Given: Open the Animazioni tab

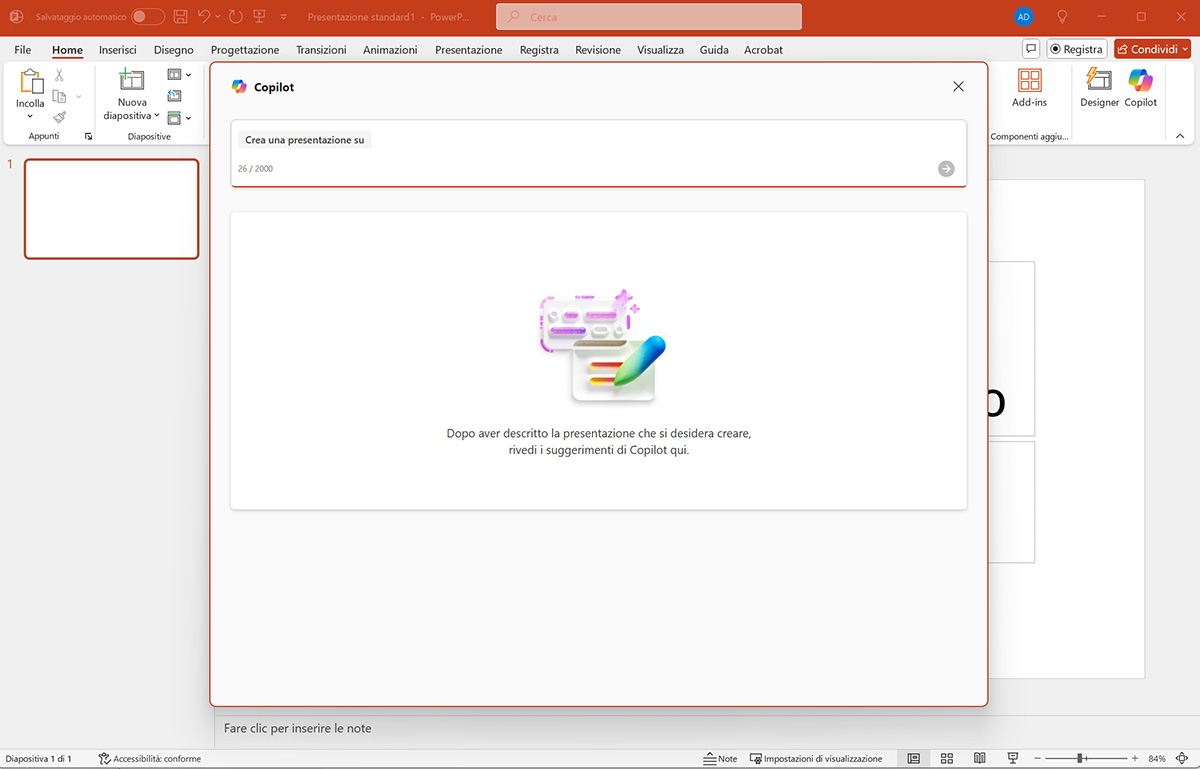Looking at the screenshot, I should point(391,50).
